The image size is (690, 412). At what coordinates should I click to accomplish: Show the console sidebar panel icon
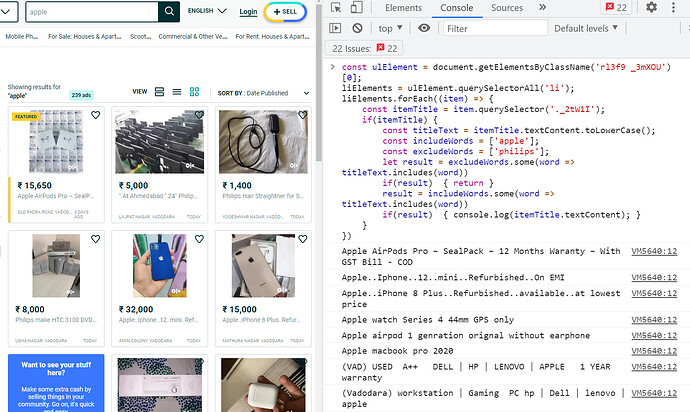(x=335, y=28)
